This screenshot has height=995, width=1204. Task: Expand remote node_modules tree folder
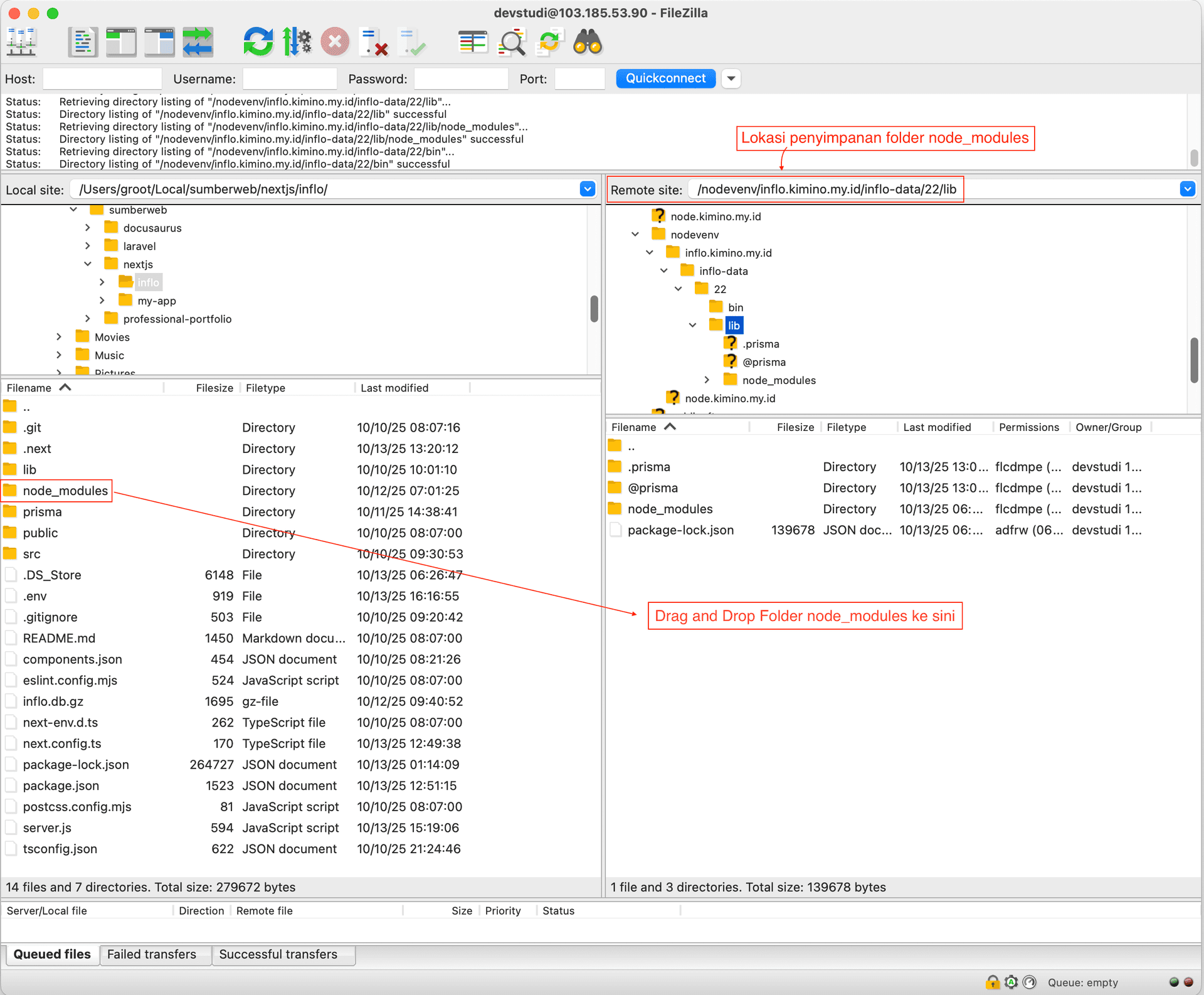pos(707,380)
